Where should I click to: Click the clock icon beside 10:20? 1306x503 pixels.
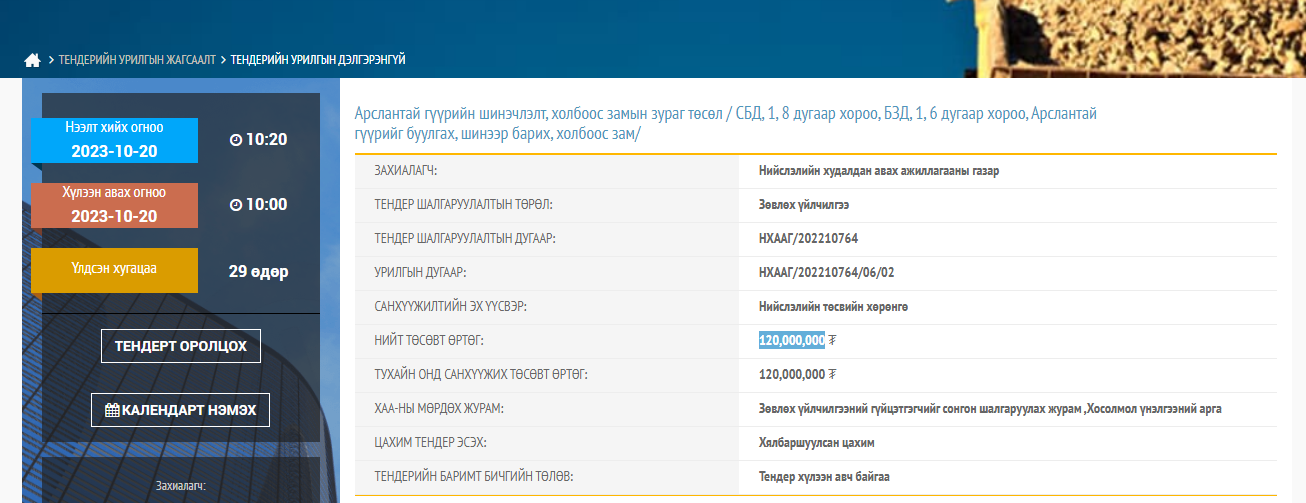[236, 139]
